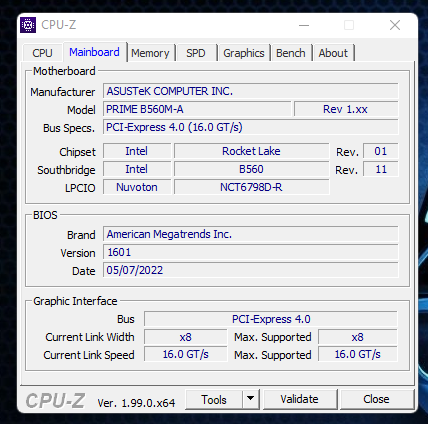
Task: Click the southbridge revision 11 value
Action: [380, 169]
